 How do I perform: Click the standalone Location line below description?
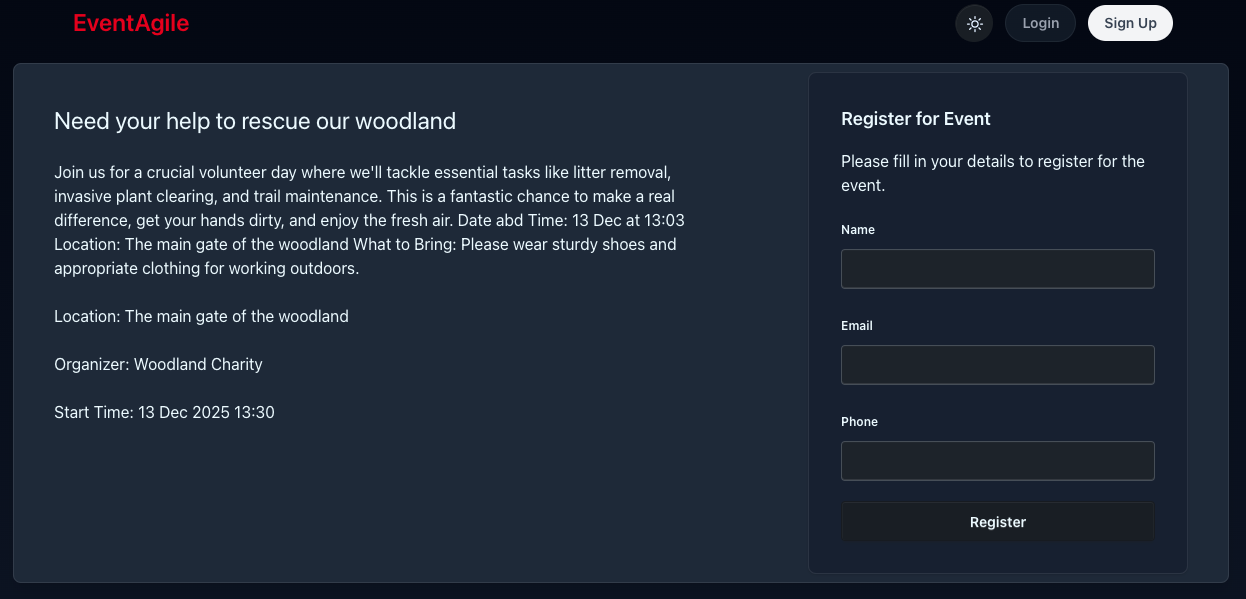[201, 316]
